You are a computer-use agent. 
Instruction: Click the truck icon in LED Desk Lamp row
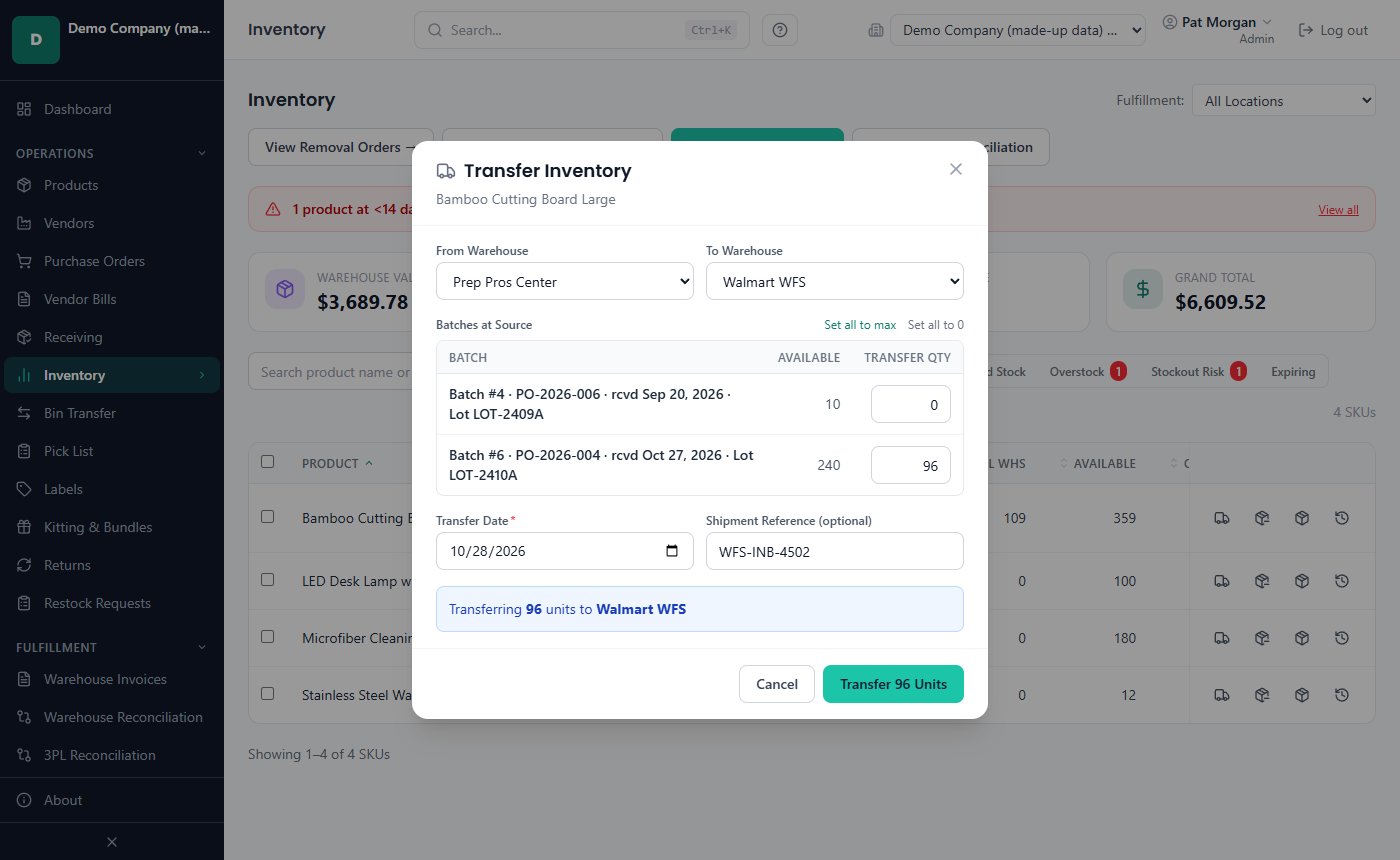click(x=1222, y=581)
